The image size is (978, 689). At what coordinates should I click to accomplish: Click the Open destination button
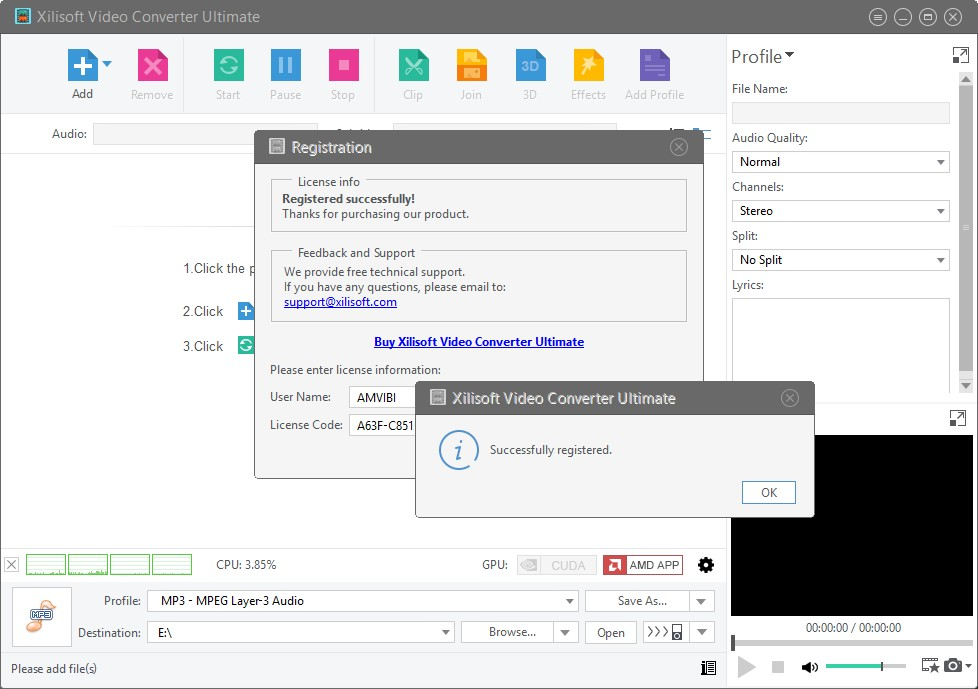click(x=611, y=632)
